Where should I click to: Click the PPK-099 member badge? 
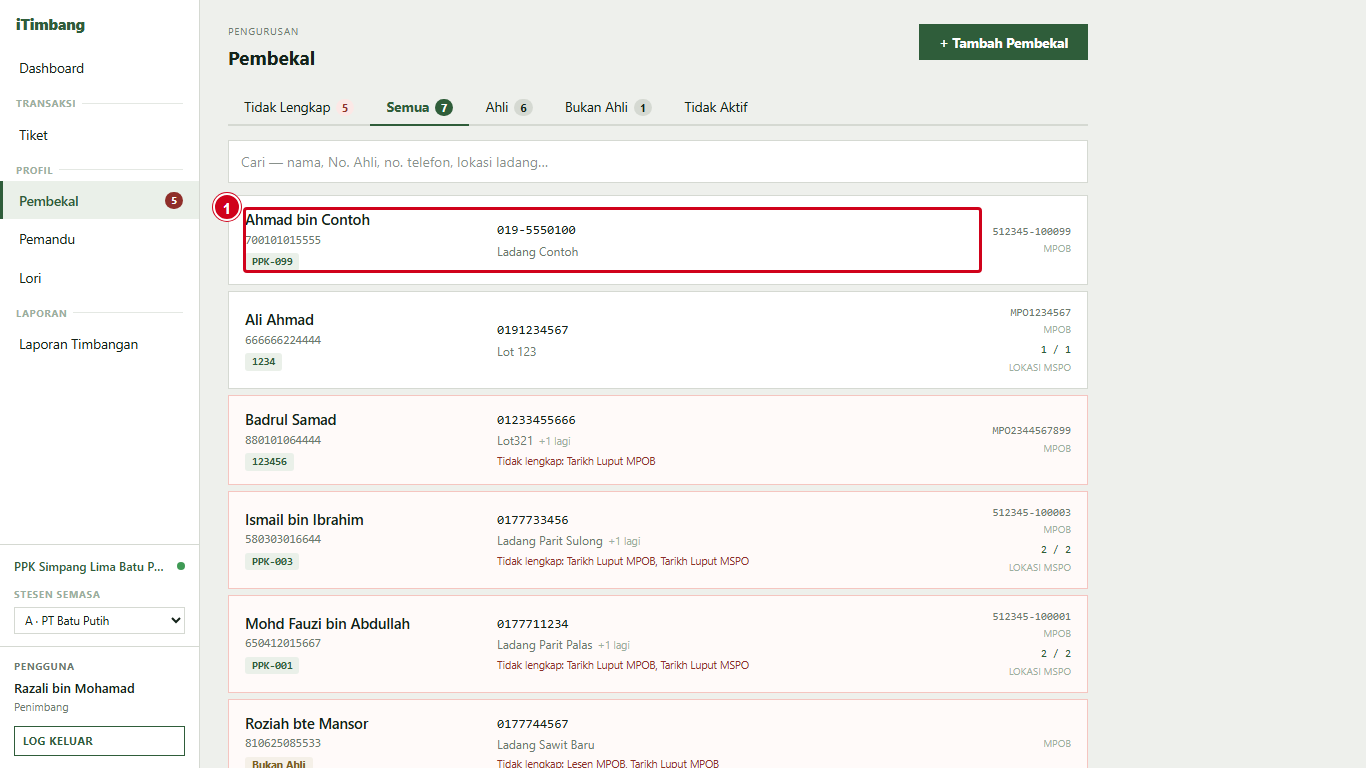(x=272, y=261)
